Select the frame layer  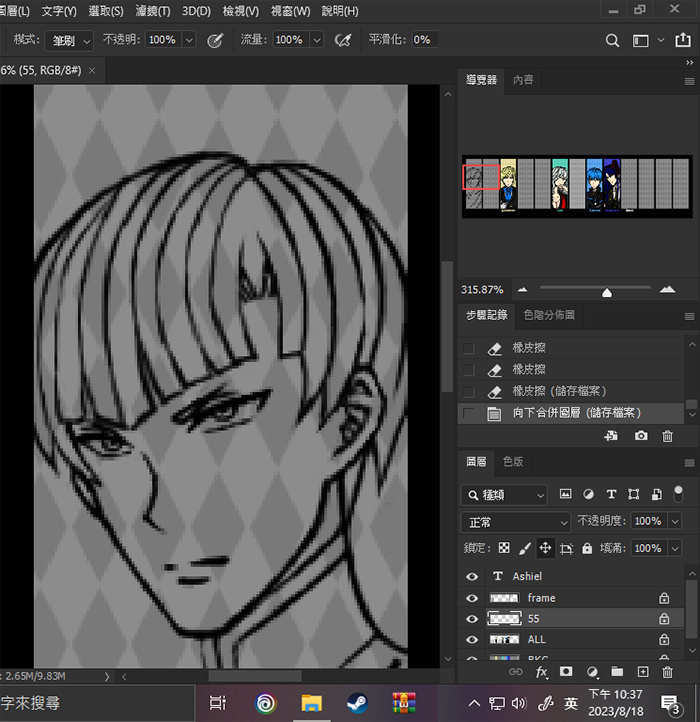[571, 598]
